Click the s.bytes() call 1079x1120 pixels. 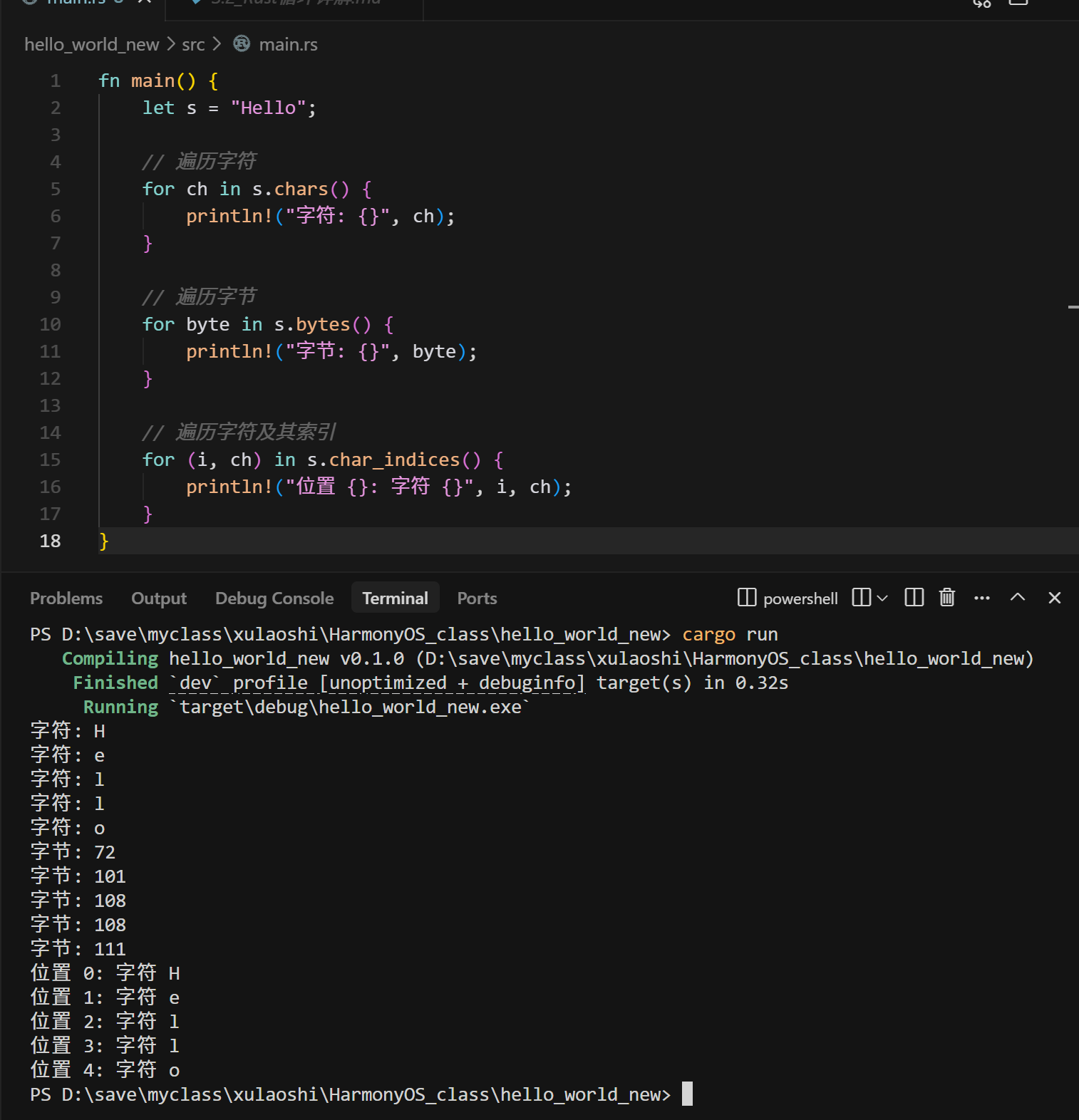click(x=323, y=325)
